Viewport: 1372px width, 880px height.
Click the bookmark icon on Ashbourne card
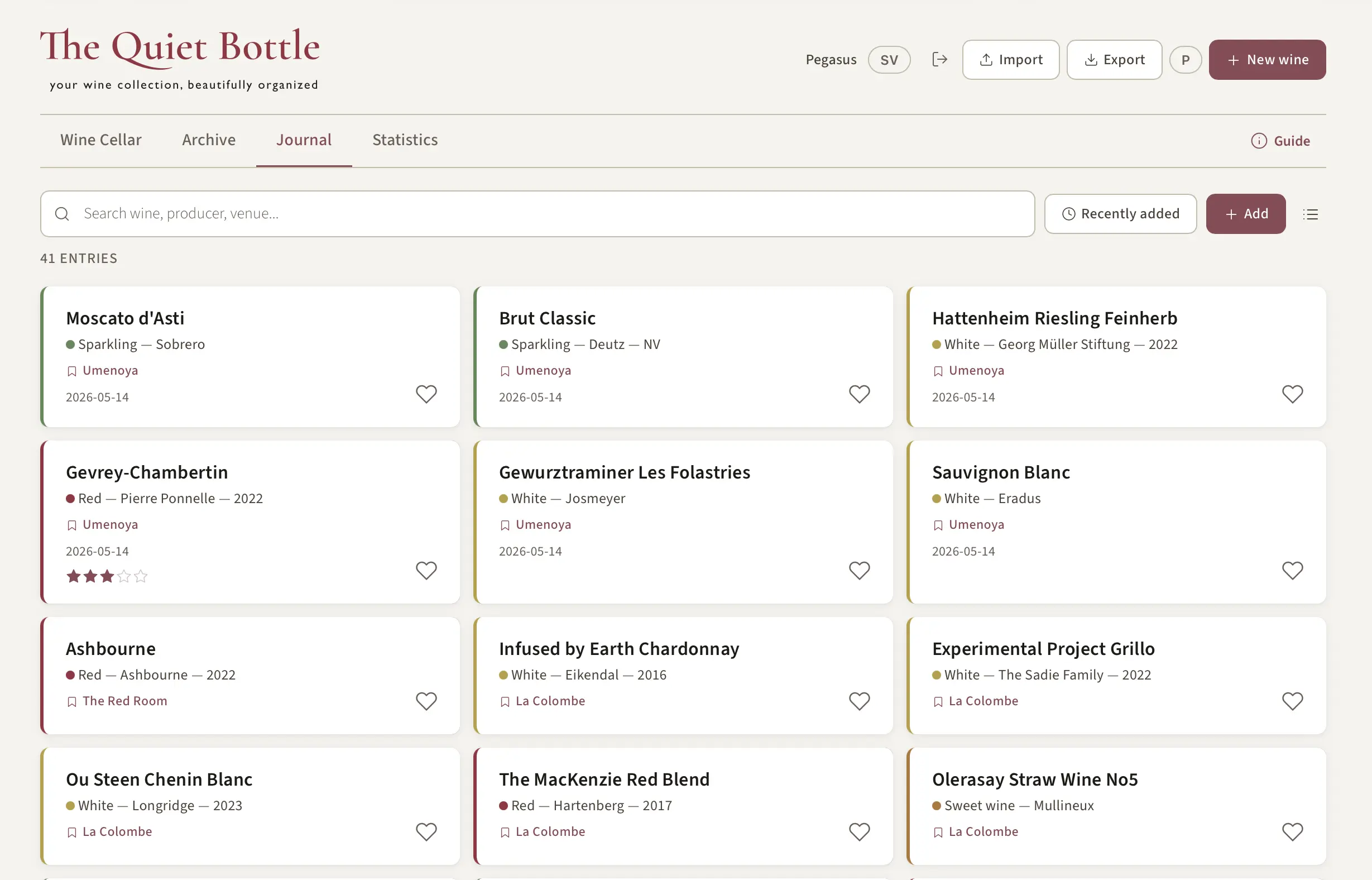pyautogui.click(x=72, y=702)
